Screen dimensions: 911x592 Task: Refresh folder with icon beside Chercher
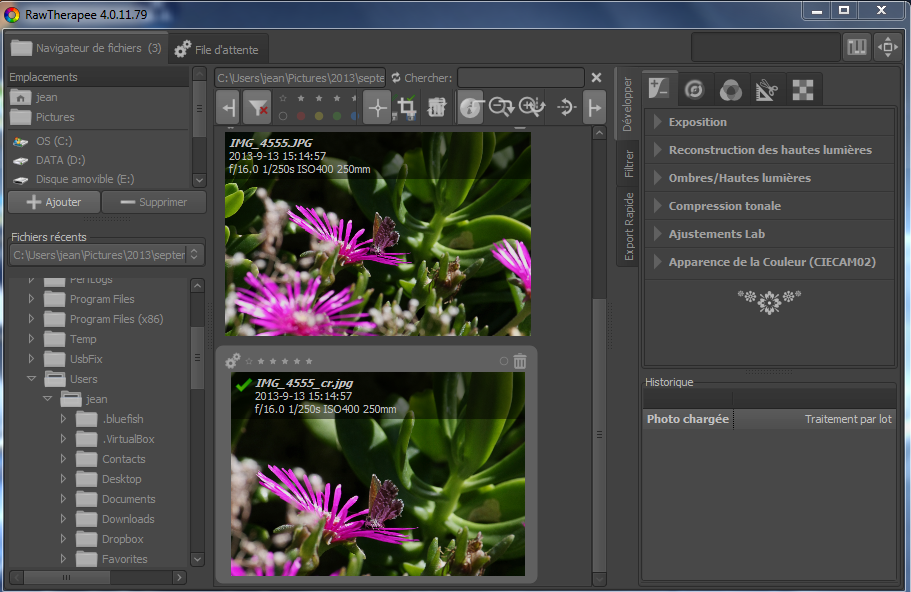tap(396, 78)
